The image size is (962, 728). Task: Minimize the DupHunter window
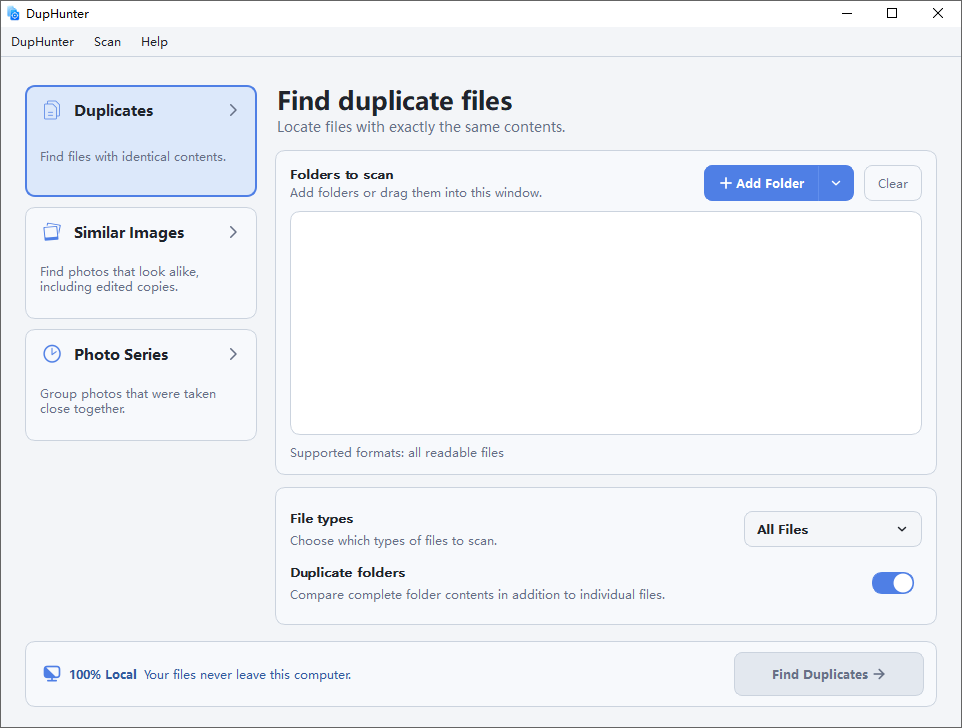click(847, 13)
